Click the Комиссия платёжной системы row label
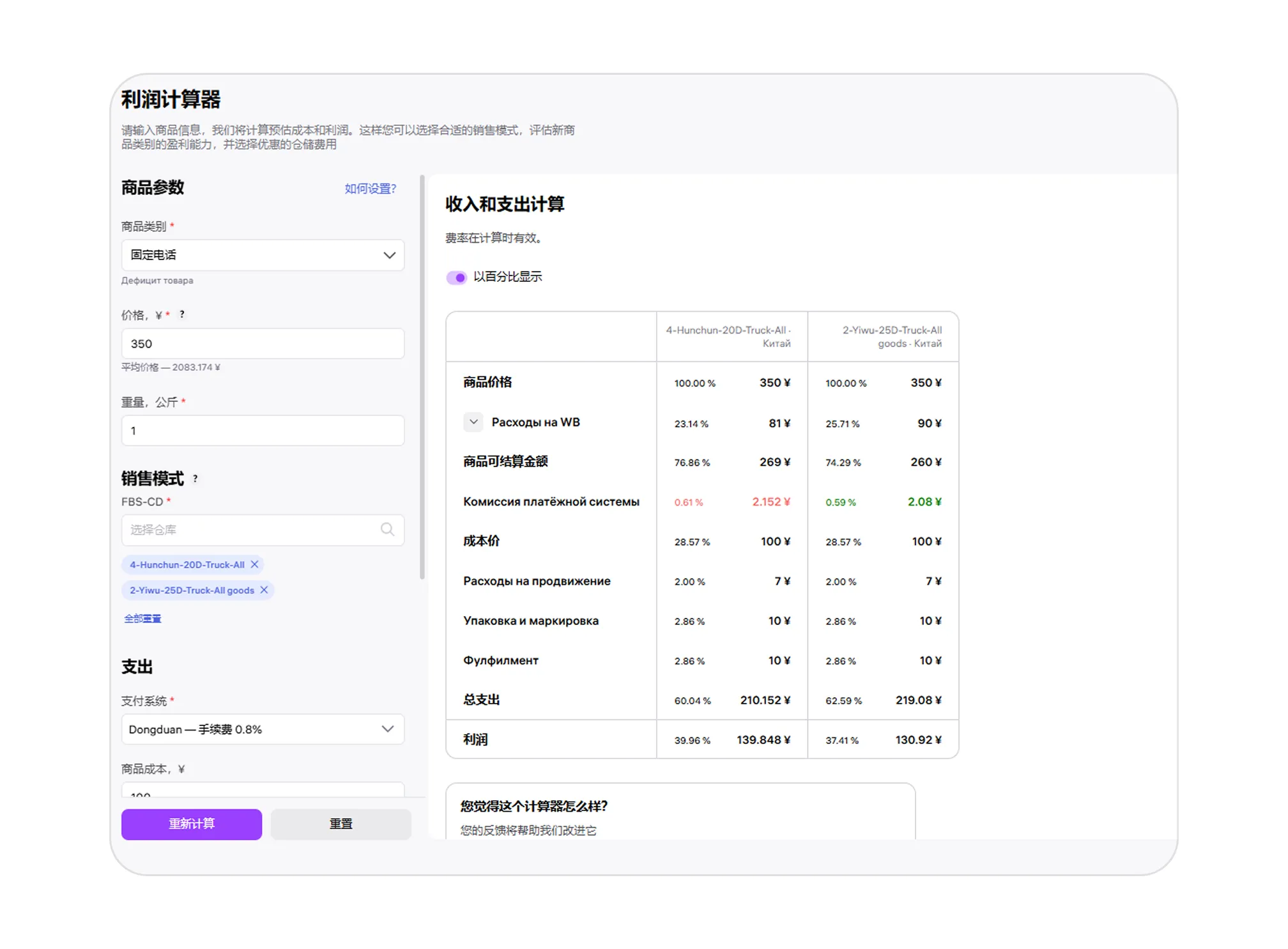 (x=551, y=502)
